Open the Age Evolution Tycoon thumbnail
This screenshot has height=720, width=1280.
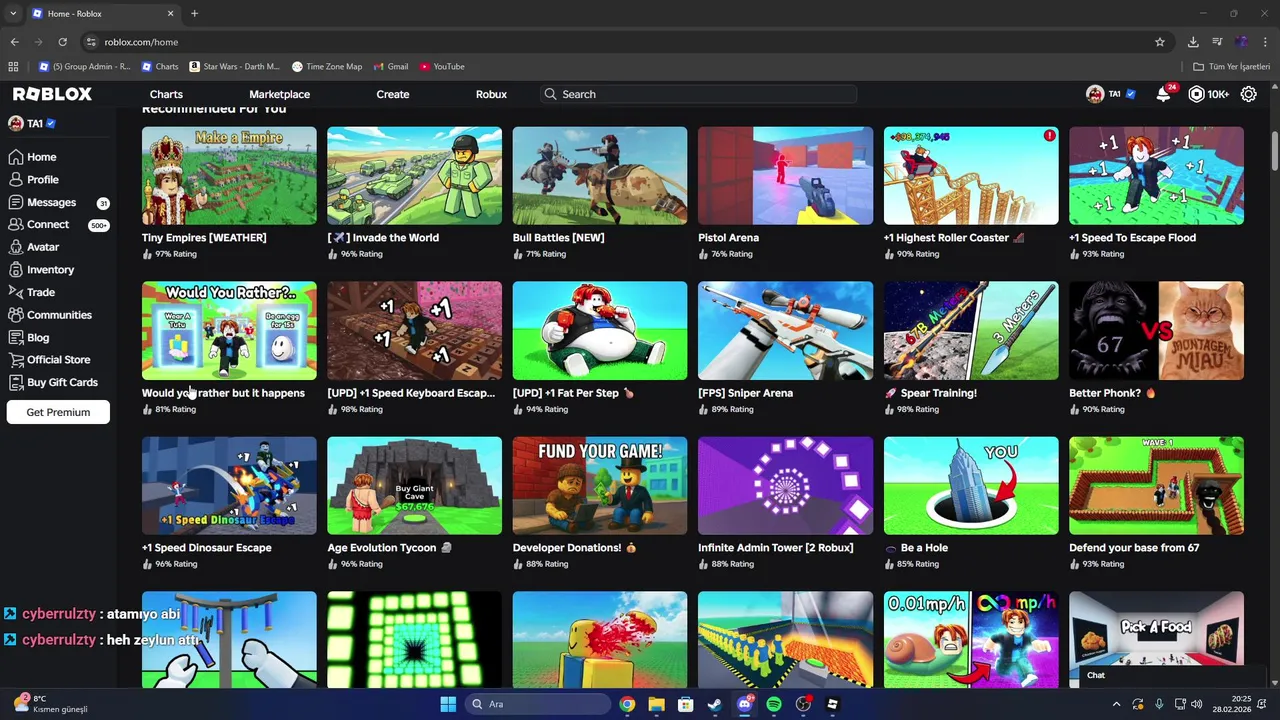point(414,486)
